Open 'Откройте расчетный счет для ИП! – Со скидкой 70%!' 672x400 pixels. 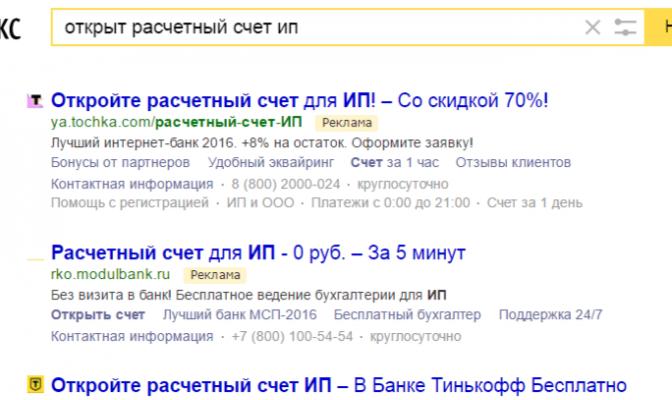tap(300, 101)
